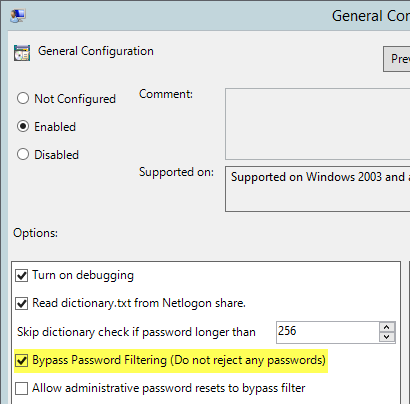Select the Not Configured radio button
The height and width of the screenshot is (404, 410).
23,98
